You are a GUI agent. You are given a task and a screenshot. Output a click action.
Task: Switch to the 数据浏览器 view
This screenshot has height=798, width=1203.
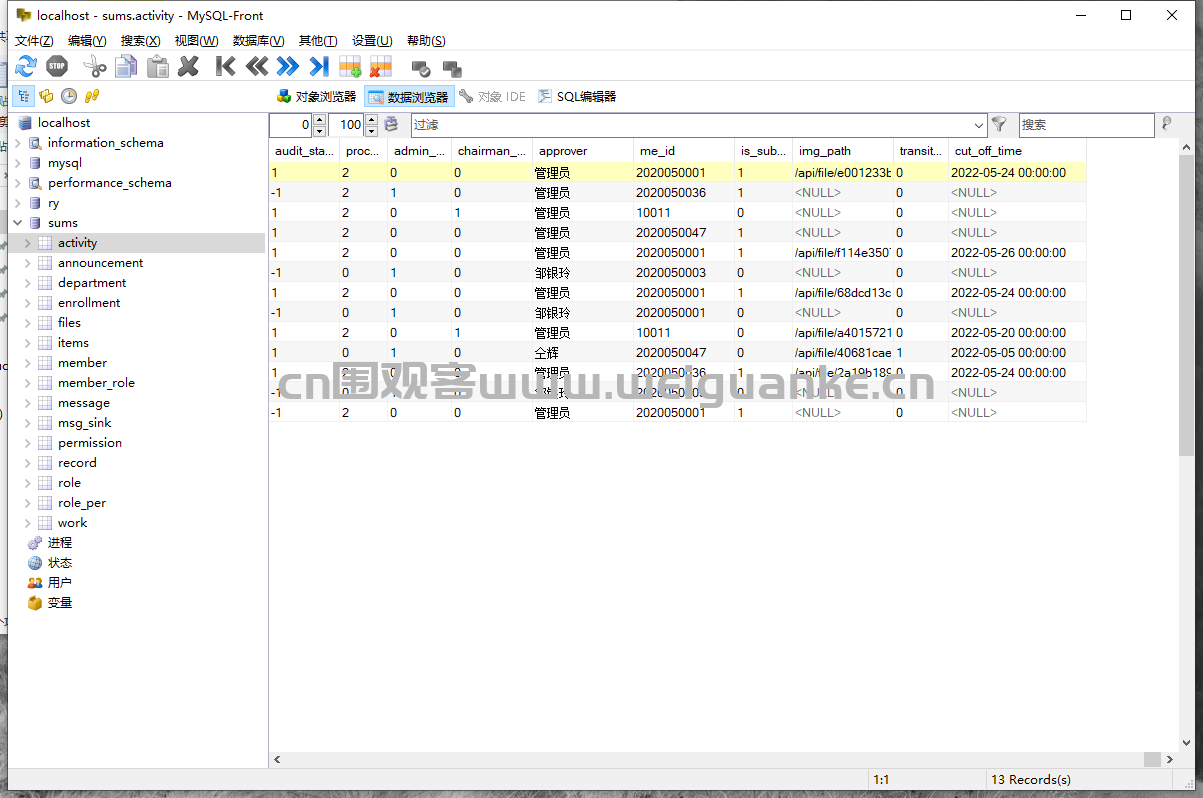409,97
